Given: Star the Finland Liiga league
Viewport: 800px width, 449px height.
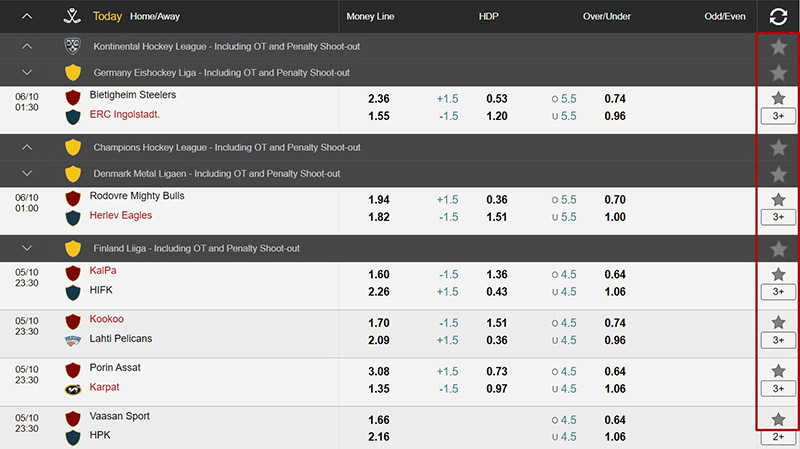Looking at the screenshot, I should tap(778, 248).
